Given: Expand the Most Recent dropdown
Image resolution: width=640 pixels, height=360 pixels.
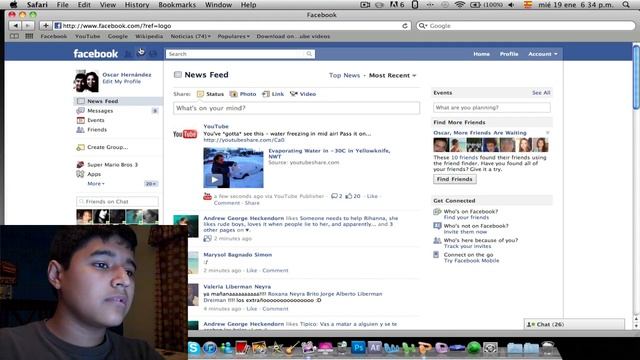Looking at the screenshot, I should [x=392, y=76].
